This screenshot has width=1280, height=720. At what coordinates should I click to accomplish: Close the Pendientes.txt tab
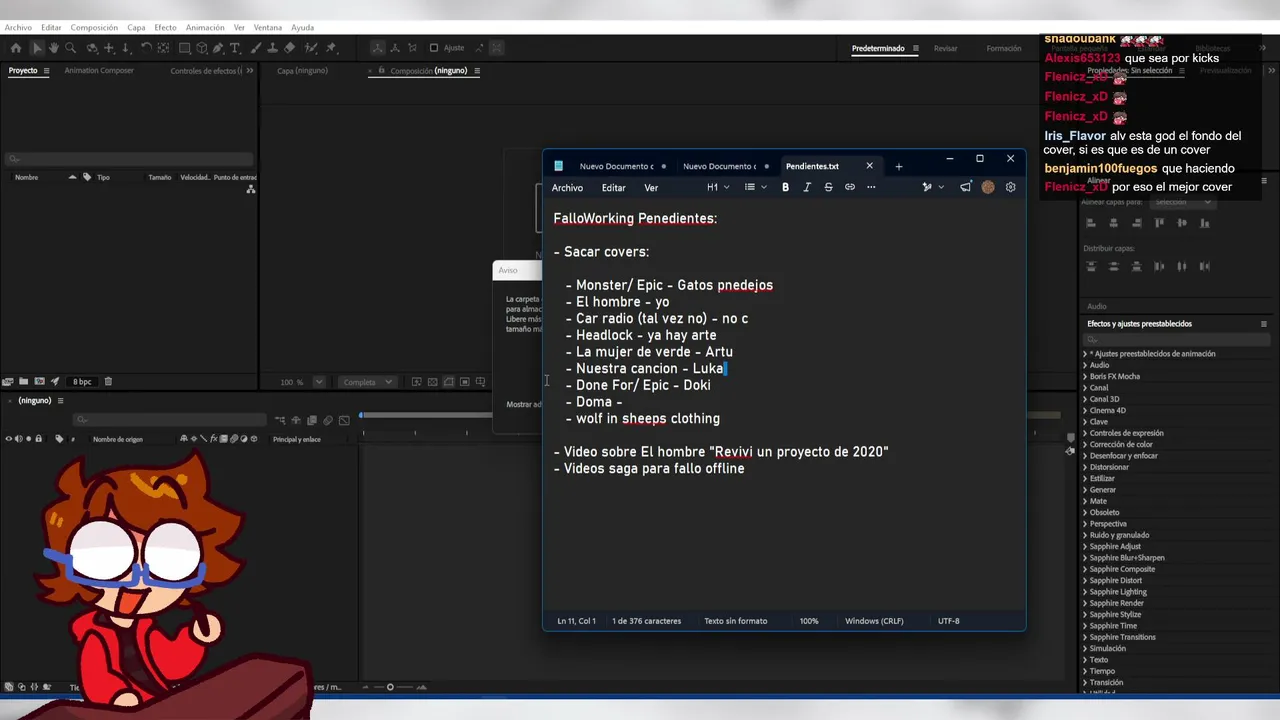869,166
